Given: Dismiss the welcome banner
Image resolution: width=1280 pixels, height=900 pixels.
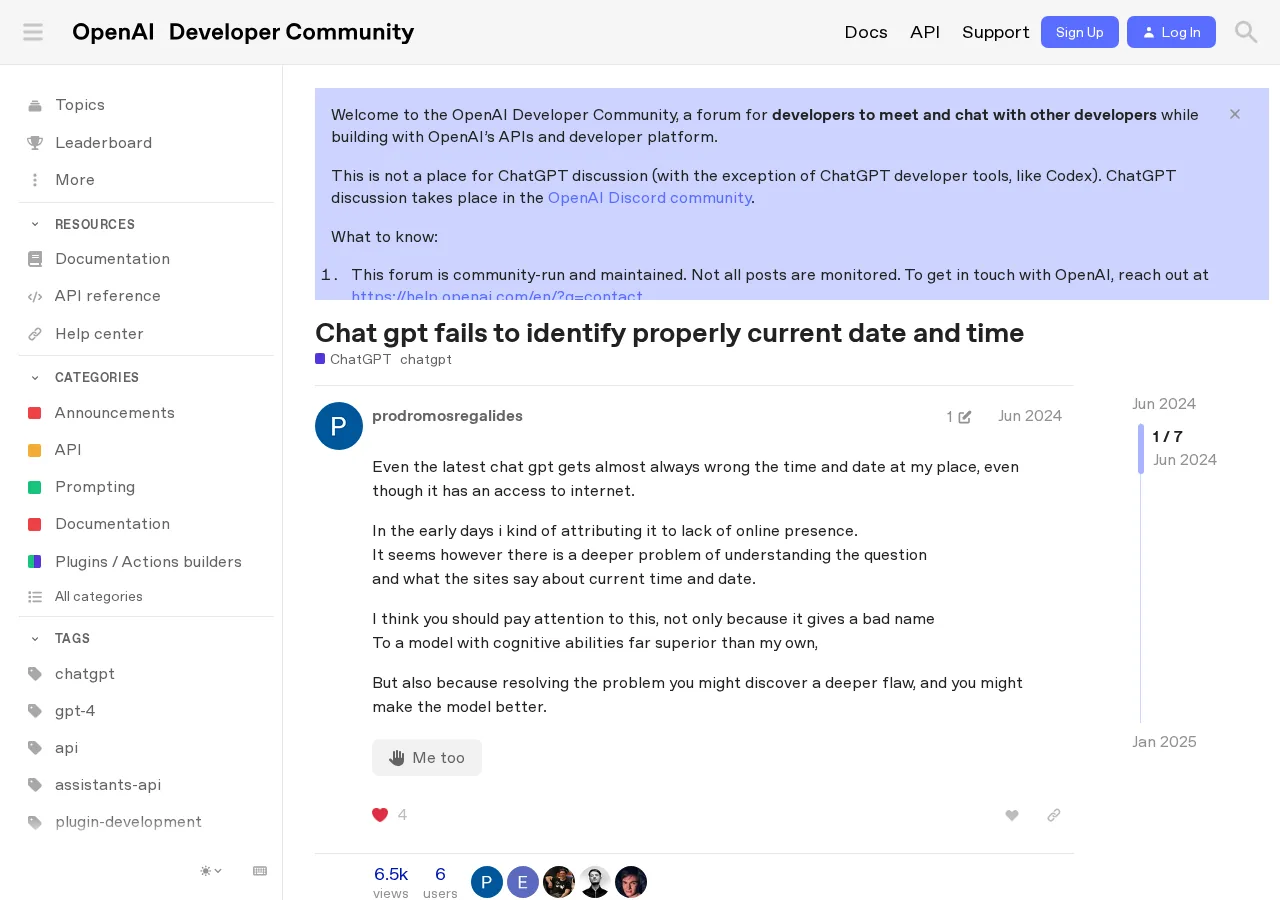Looking at the screenshot, I should (1235, 114).
